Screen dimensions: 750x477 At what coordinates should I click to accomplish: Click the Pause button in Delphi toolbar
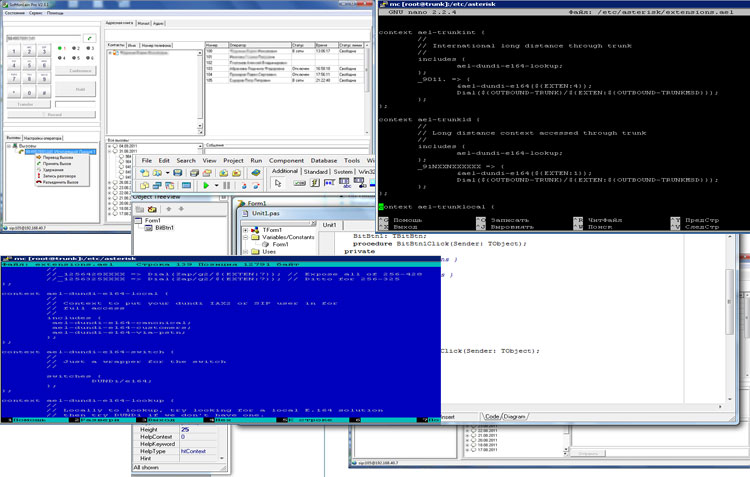226,186
